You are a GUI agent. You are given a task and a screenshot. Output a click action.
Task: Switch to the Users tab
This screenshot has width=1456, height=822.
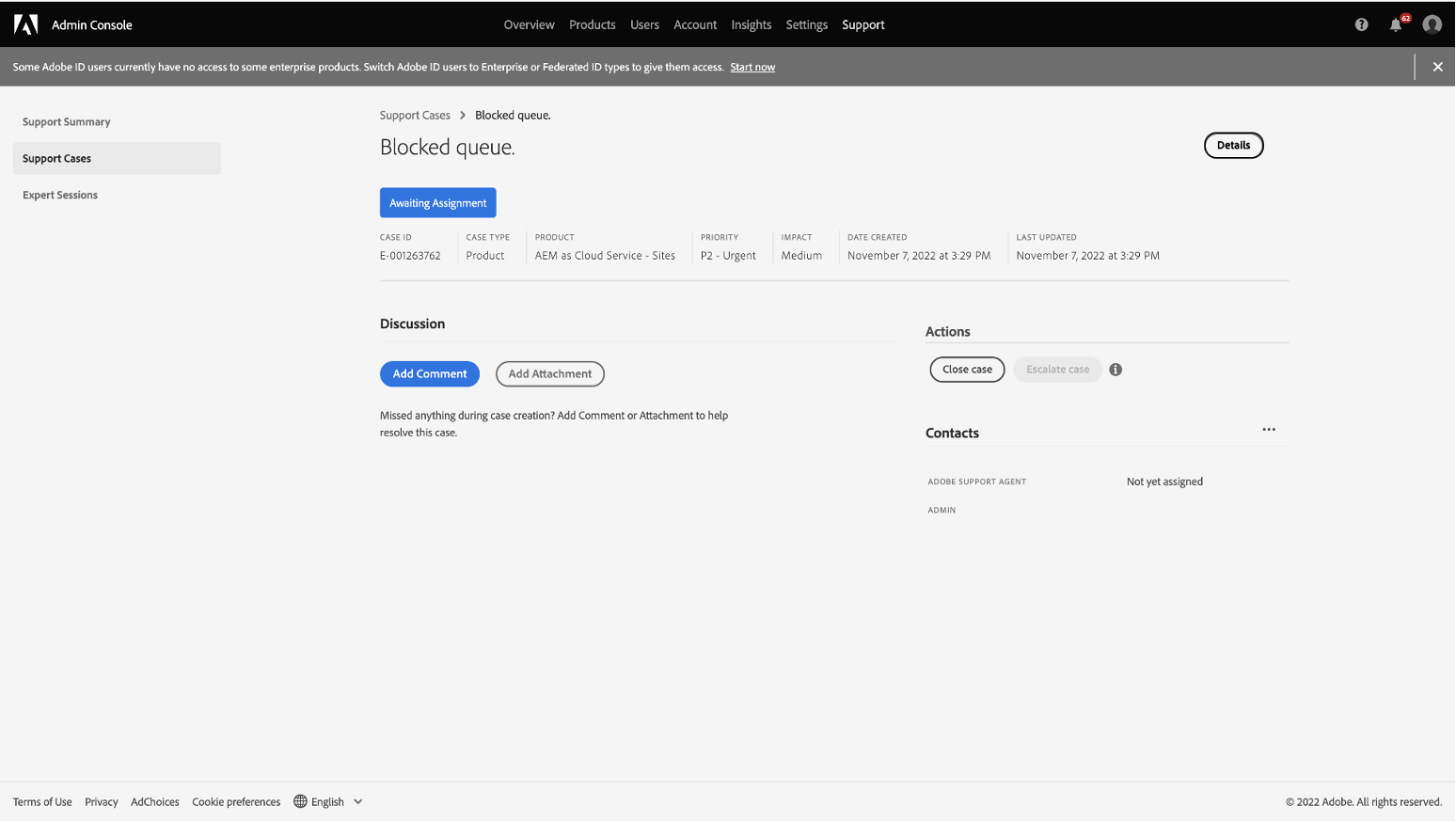tap(644, 24)
